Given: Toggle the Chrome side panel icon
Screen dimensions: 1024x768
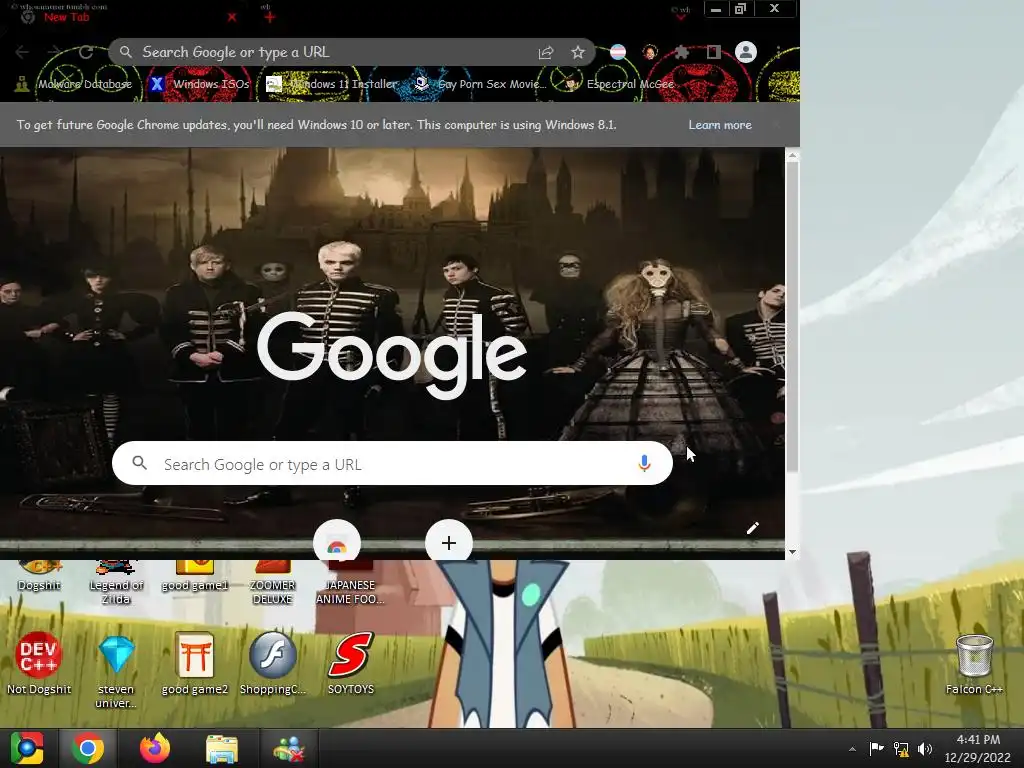Looking at the screenshot, I should [x=713, y=52].
